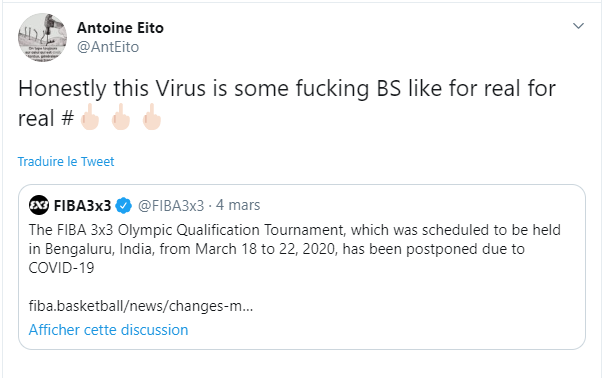Open the tweet options chevron menu
602x378 pixels.
pos(578,26)
